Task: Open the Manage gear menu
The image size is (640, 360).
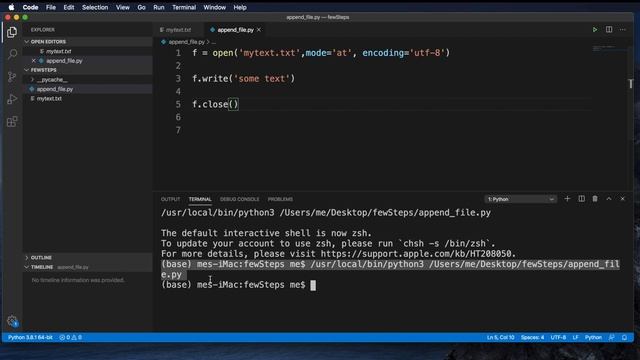Action: (12, 321)
